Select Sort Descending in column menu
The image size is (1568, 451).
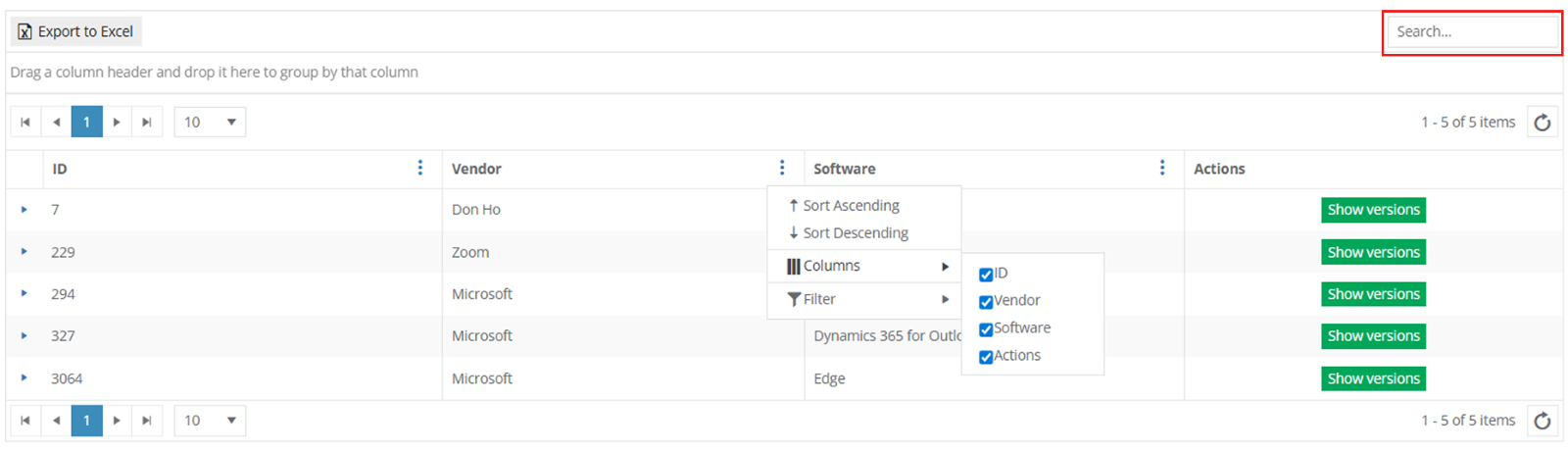tap(855, 233)
